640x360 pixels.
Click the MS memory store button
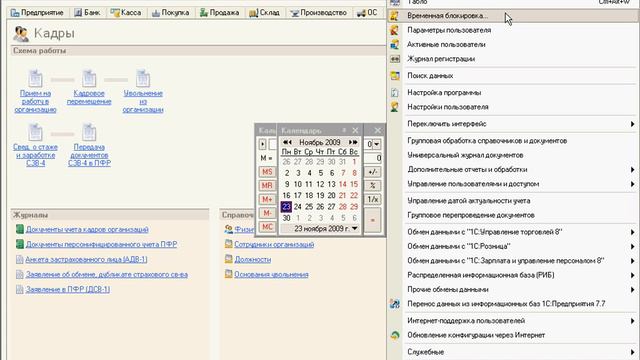coord(267,172)
